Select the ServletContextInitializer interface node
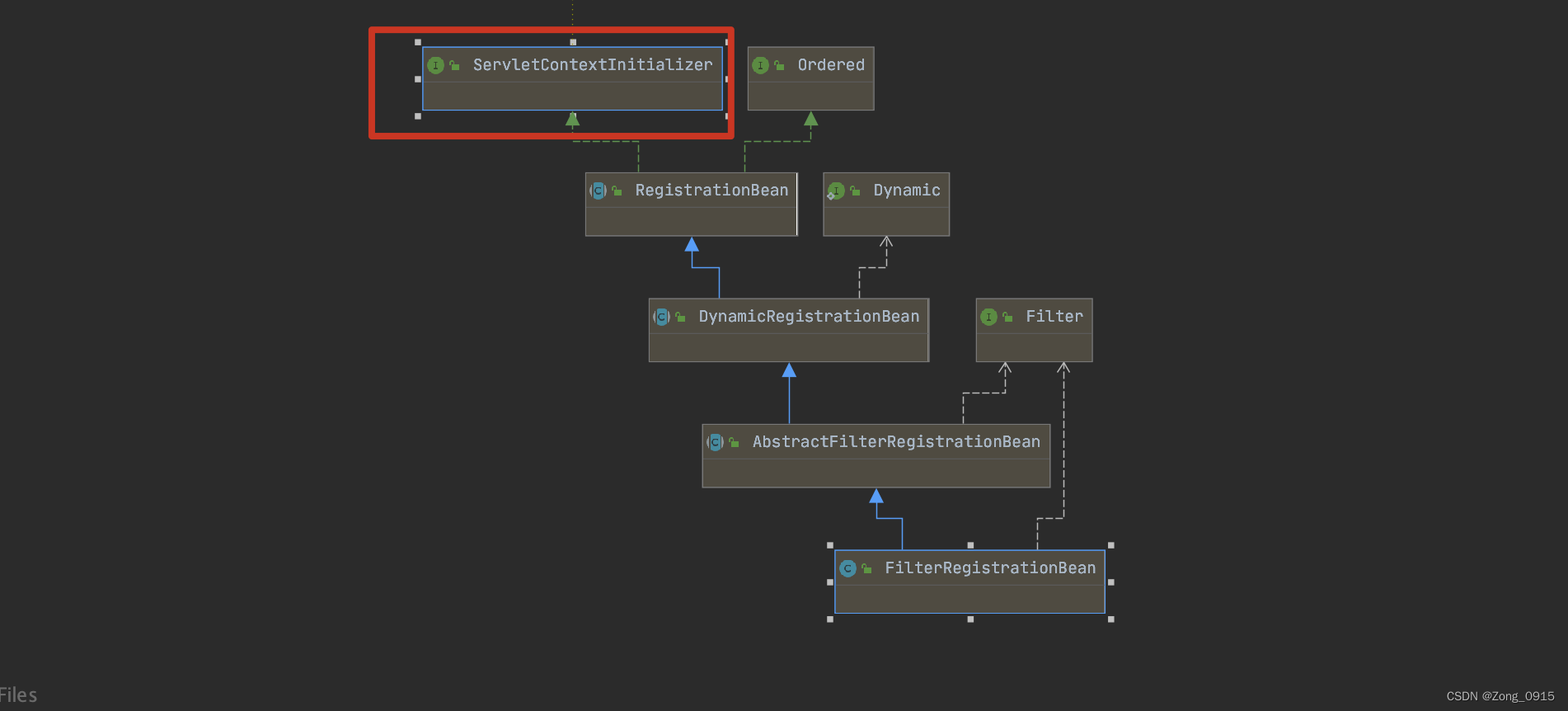The height and width of the screenshot is (711, 1568). click(x=572, y=78)
